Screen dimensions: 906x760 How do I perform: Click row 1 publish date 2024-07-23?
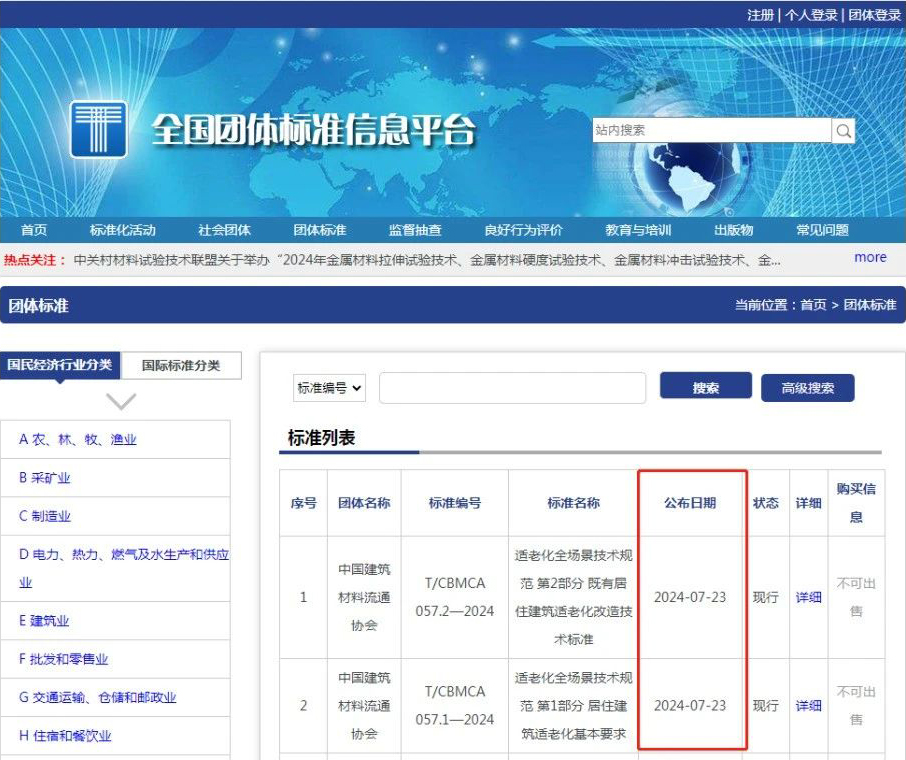tap(690, 597)
